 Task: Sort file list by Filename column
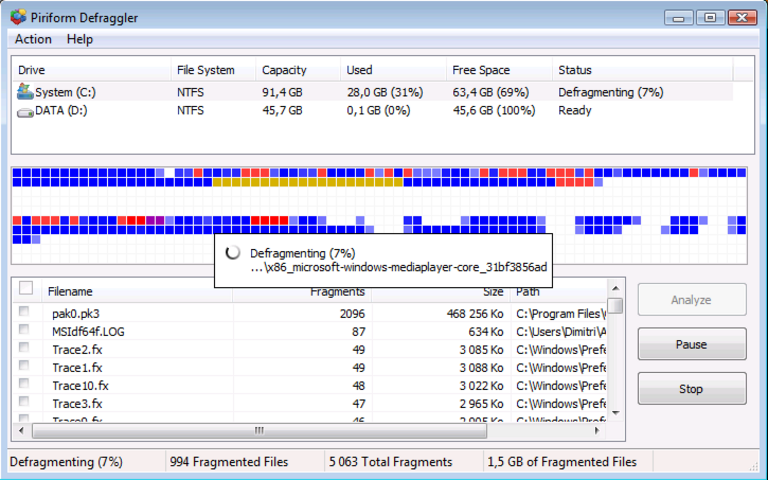[138, 291]
